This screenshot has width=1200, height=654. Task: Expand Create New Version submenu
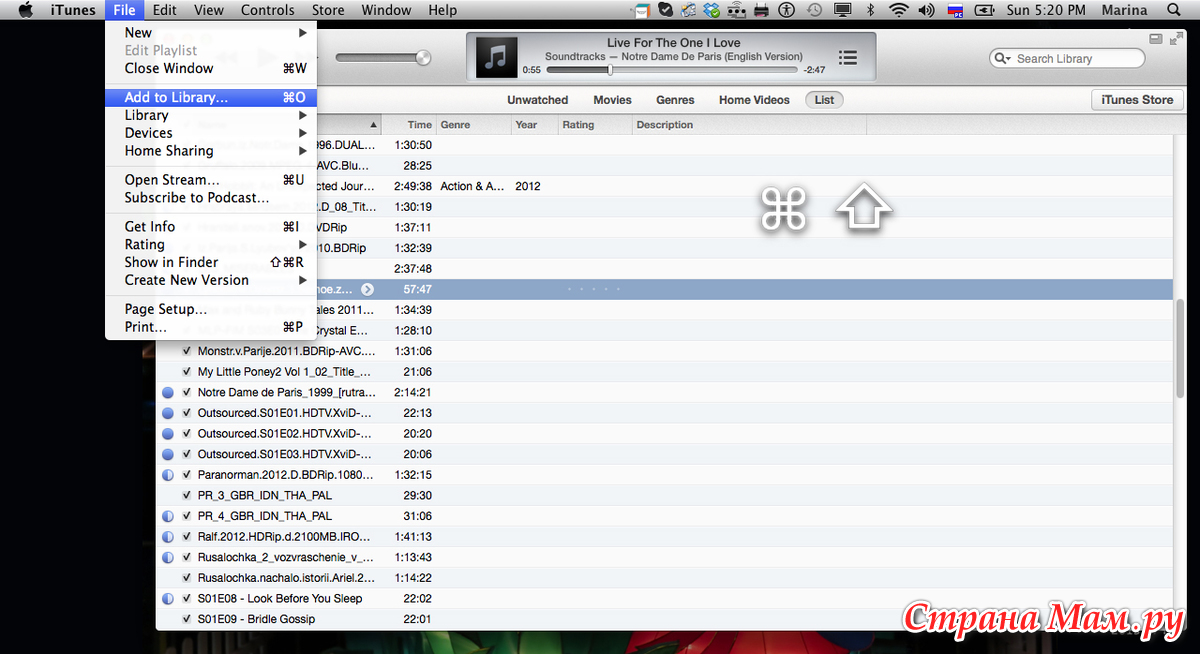[x=302, y=280]
